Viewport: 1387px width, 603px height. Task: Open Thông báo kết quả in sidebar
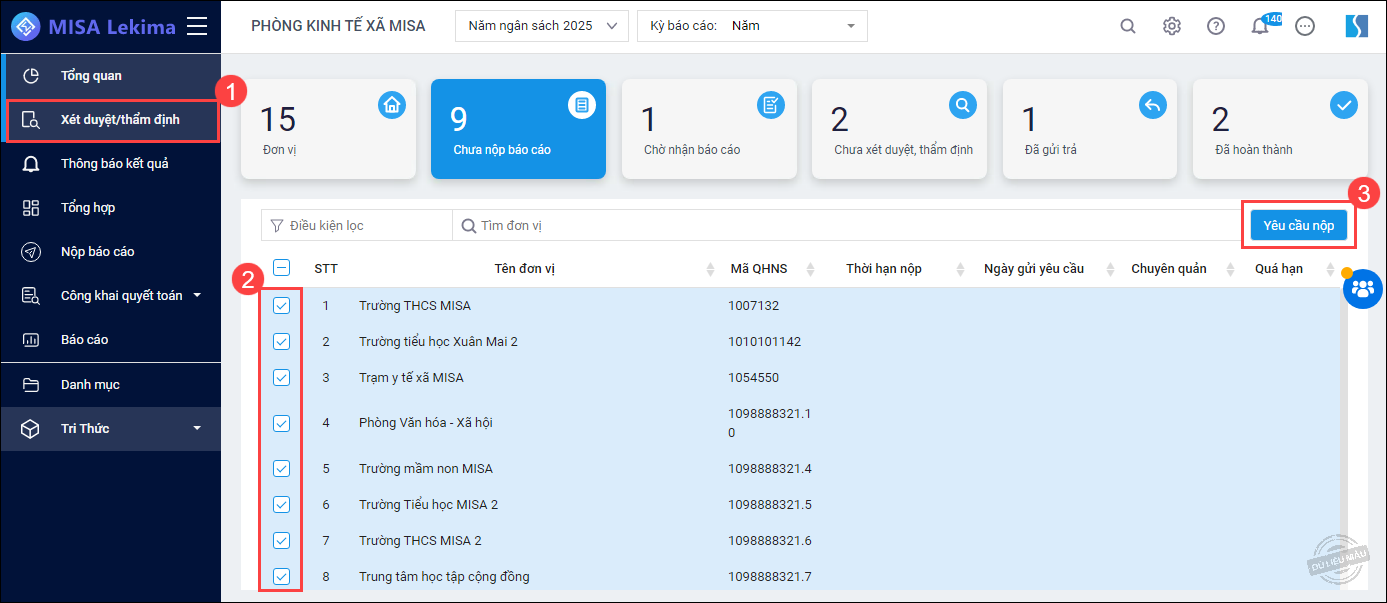click(x=114, y=163)
